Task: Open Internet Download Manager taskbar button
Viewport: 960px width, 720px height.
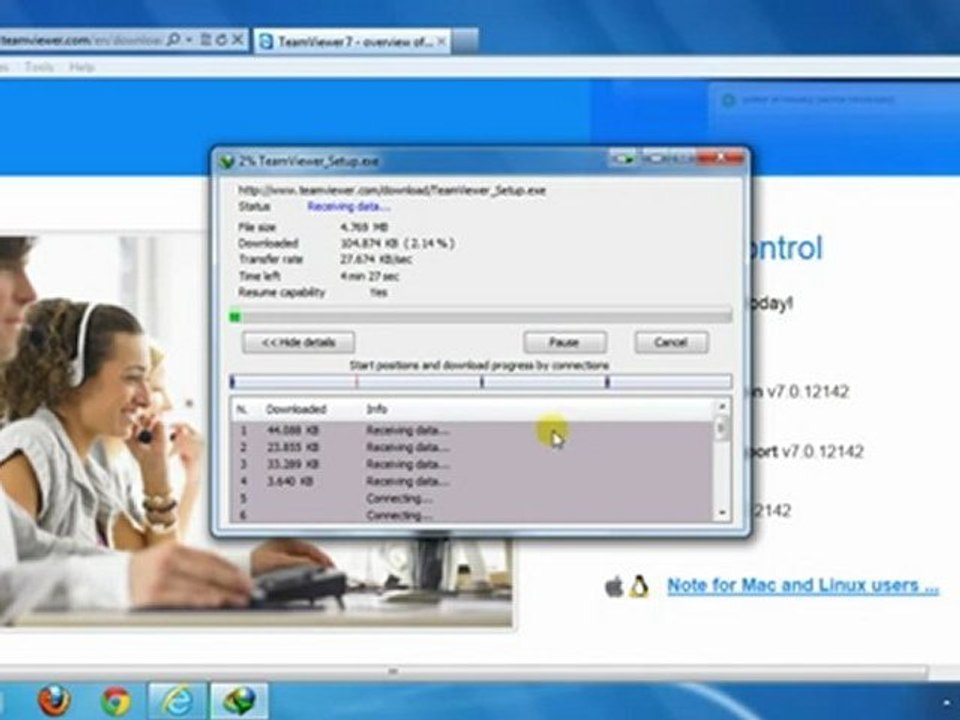Action: point(239,701)
